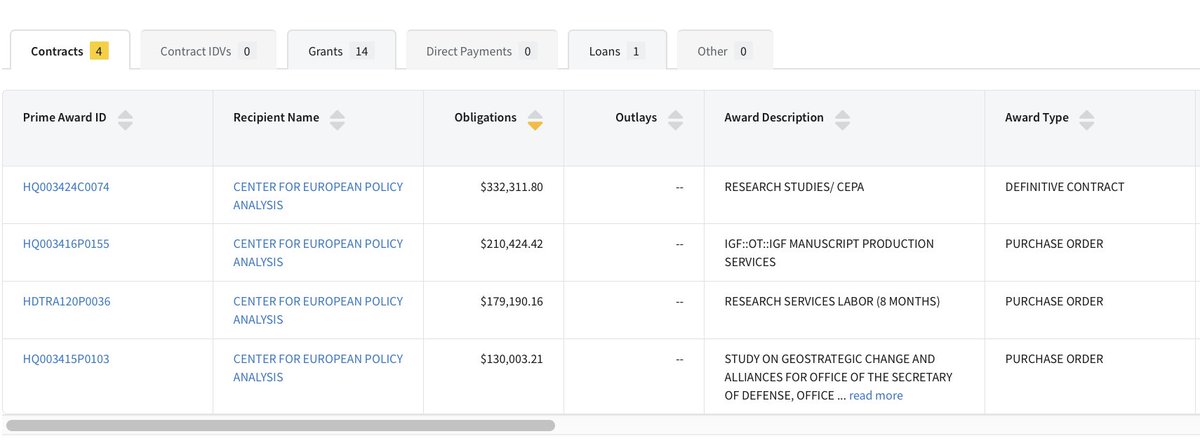1200x448 pixels.
Task: Click the horizontal table scrollbar
Action: click(x=280, y=425)
